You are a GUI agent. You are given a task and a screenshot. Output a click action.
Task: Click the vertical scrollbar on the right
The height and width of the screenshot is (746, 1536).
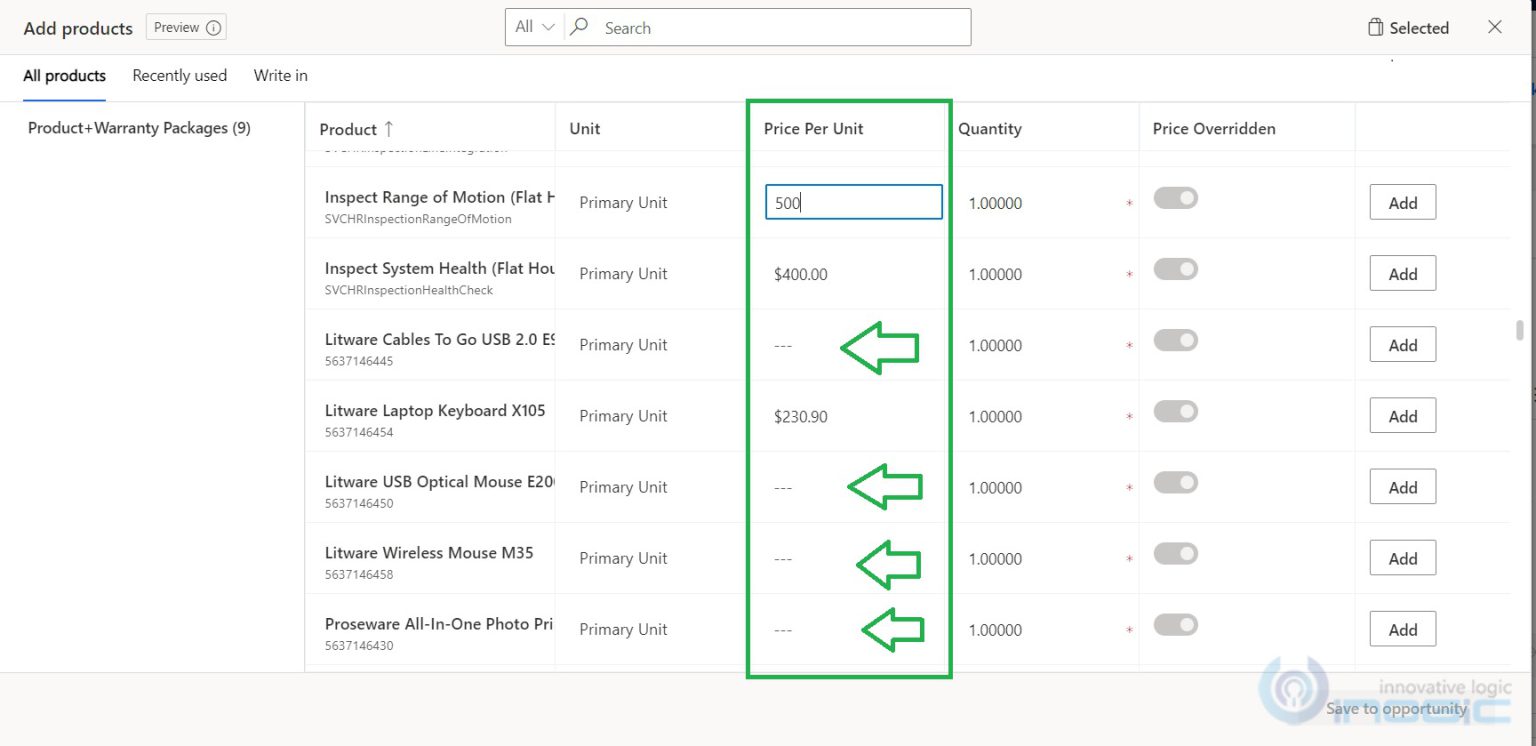click(1519, 330)
